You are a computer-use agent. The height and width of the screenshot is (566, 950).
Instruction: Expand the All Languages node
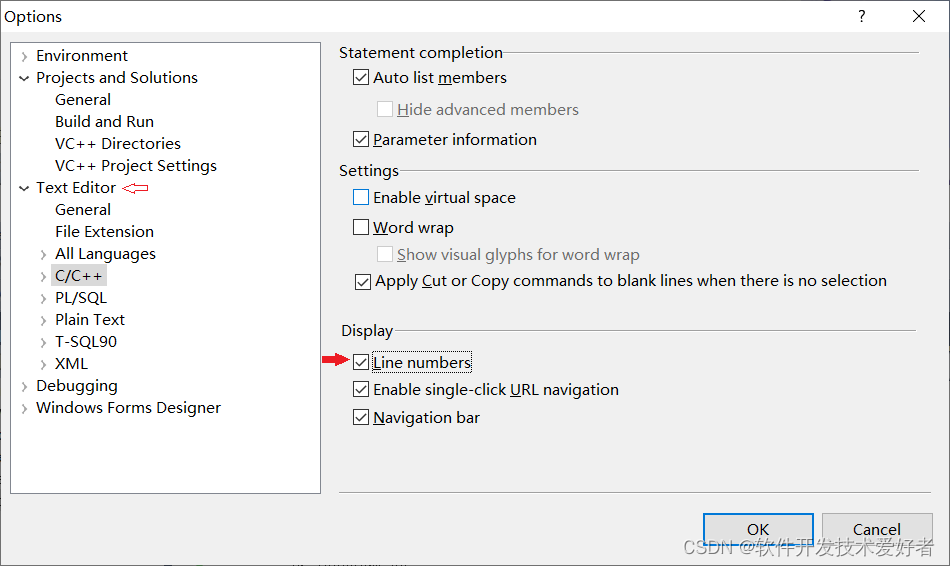point(43,254)
